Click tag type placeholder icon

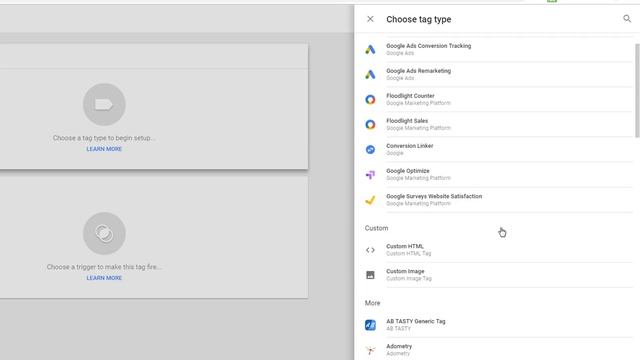[104, 104]
